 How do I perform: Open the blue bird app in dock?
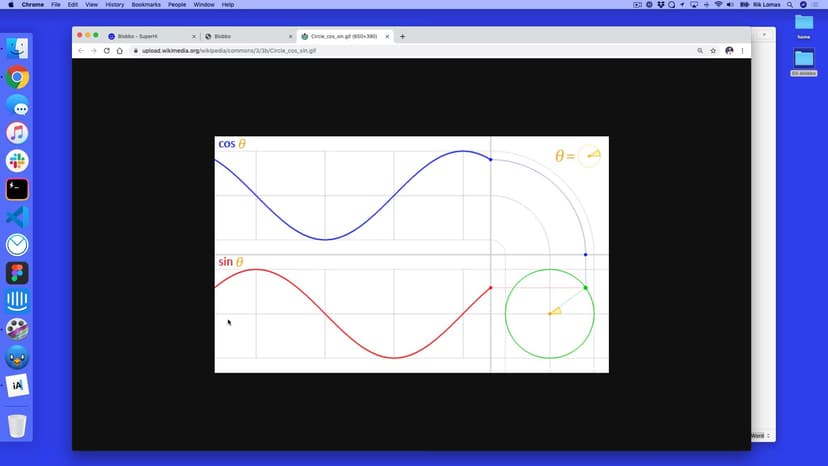click(17, 357)
